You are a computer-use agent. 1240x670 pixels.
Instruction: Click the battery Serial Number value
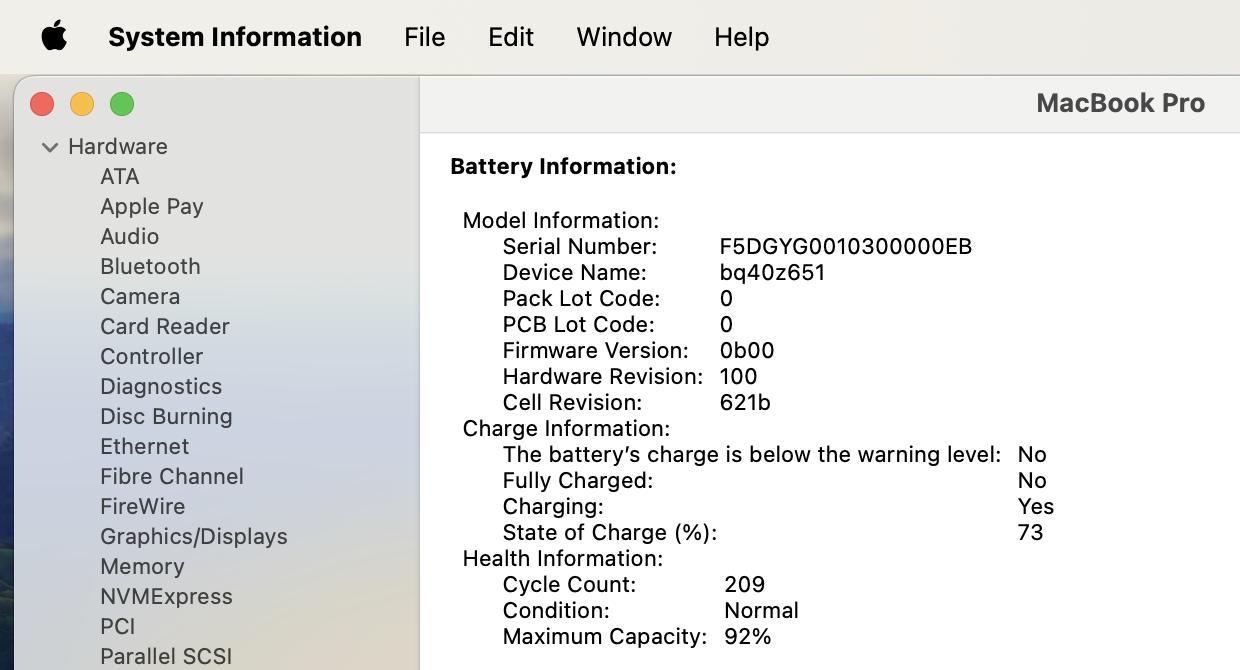pos(845,247)
